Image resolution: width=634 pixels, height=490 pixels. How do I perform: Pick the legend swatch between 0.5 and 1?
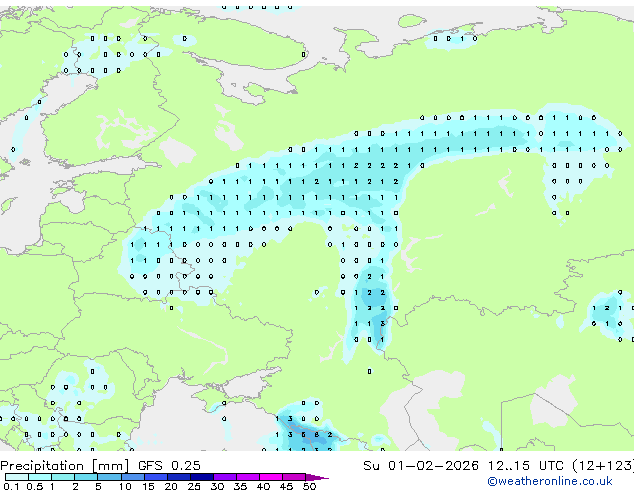tap(40, 477)
